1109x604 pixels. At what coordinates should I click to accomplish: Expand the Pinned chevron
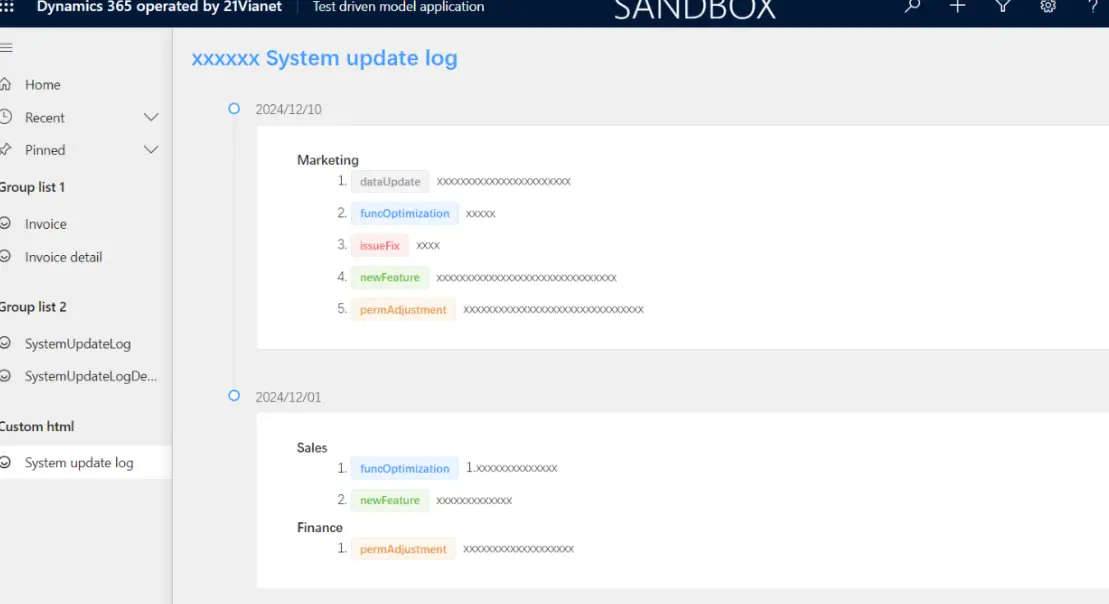click(x=151, y=150)
